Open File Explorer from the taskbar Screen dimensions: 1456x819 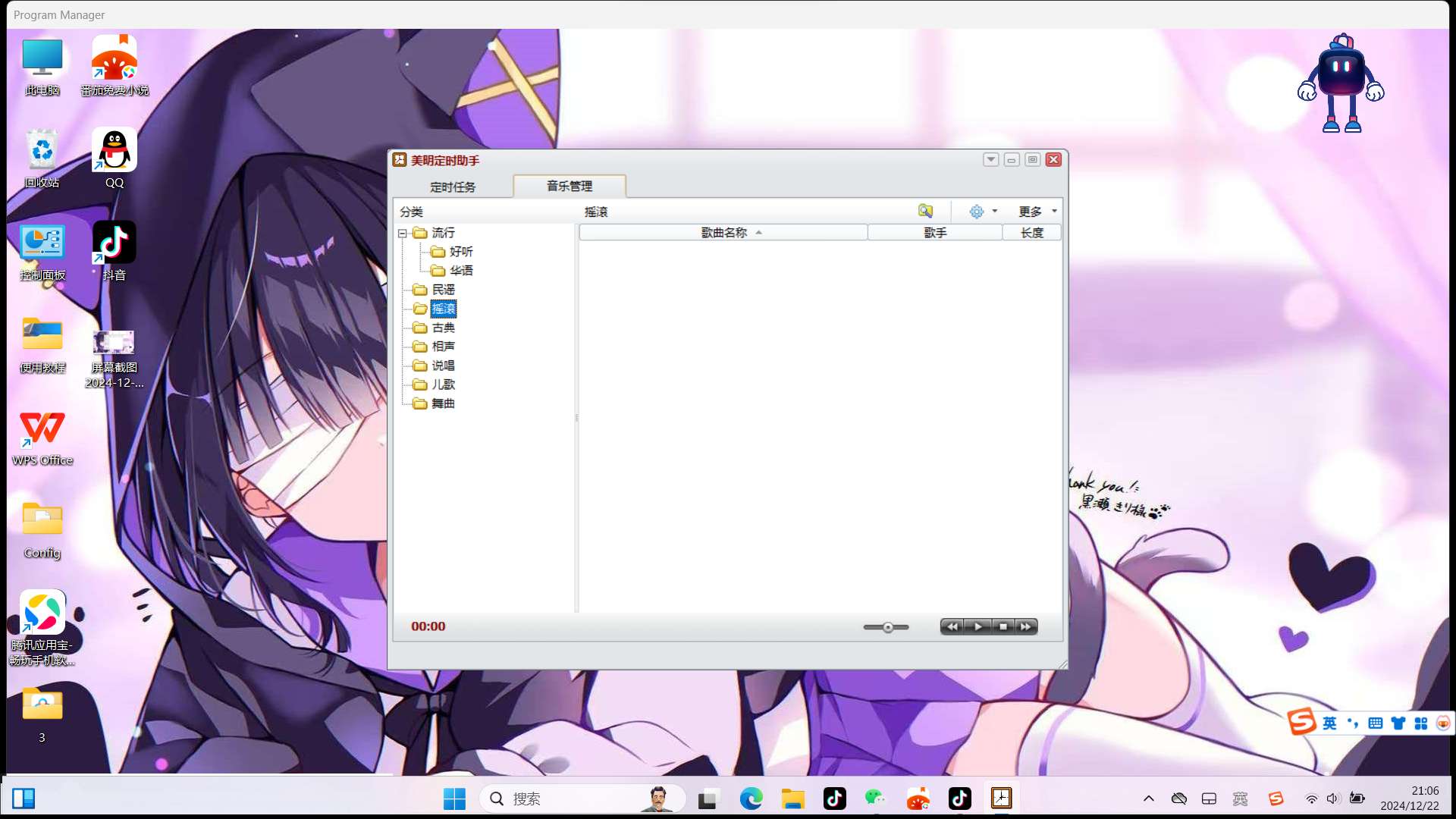coord(793,799)
